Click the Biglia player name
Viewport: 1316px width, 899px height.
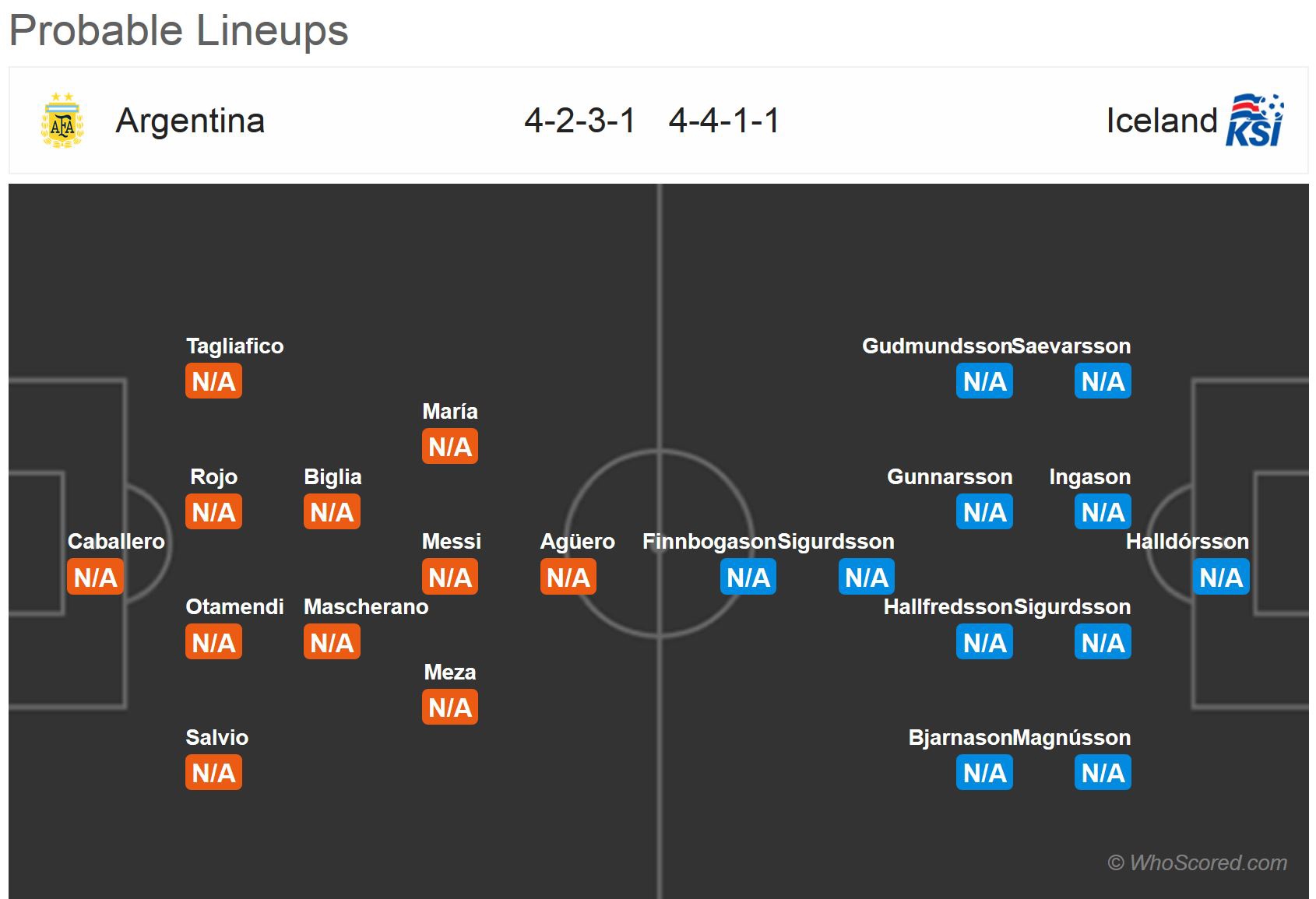tap(333, 476)
